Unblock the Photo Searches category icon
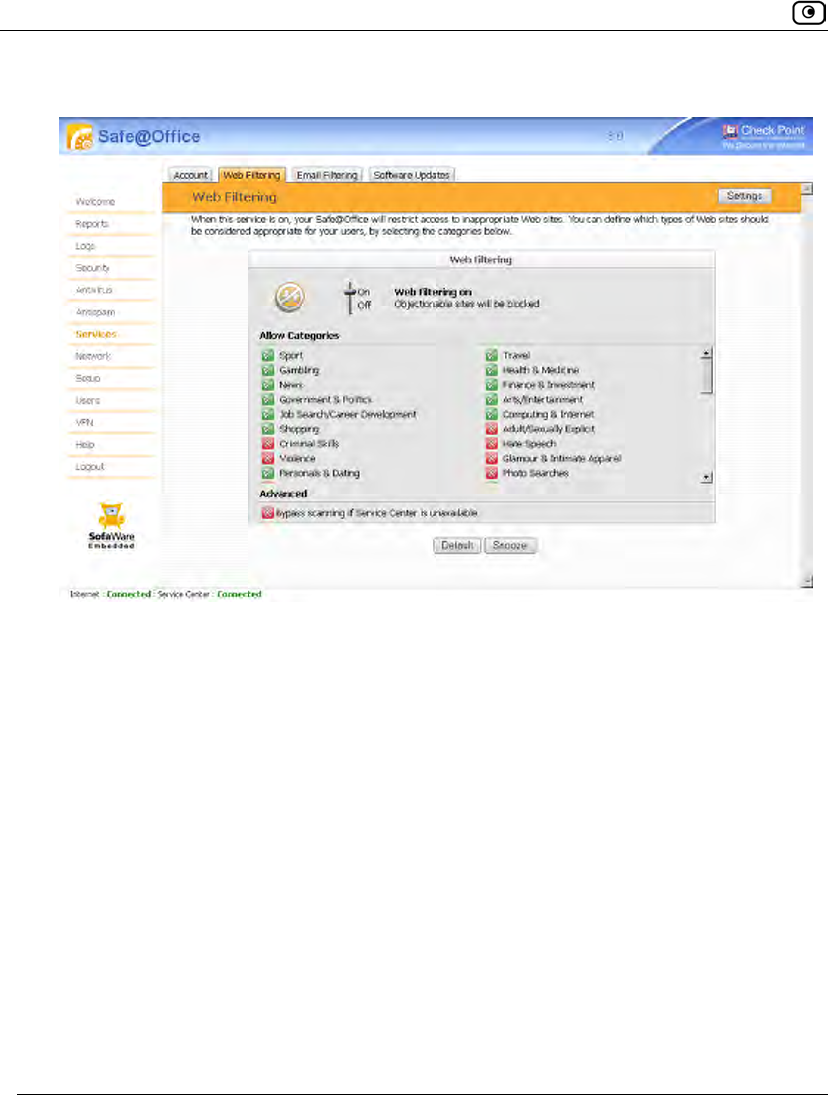Screen dimensions: 828x1095 (x=491, y=473)
